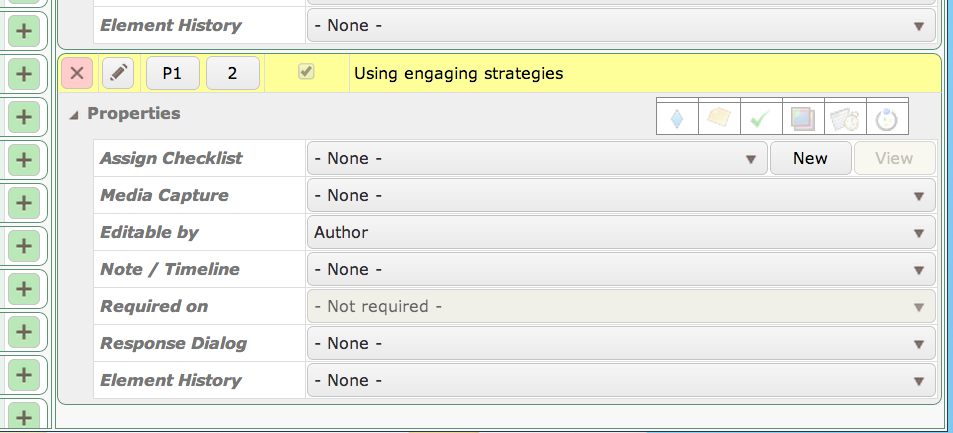953x433 pixels.
Task: Click the stacked images media icon
Action: tap(803, 119)
